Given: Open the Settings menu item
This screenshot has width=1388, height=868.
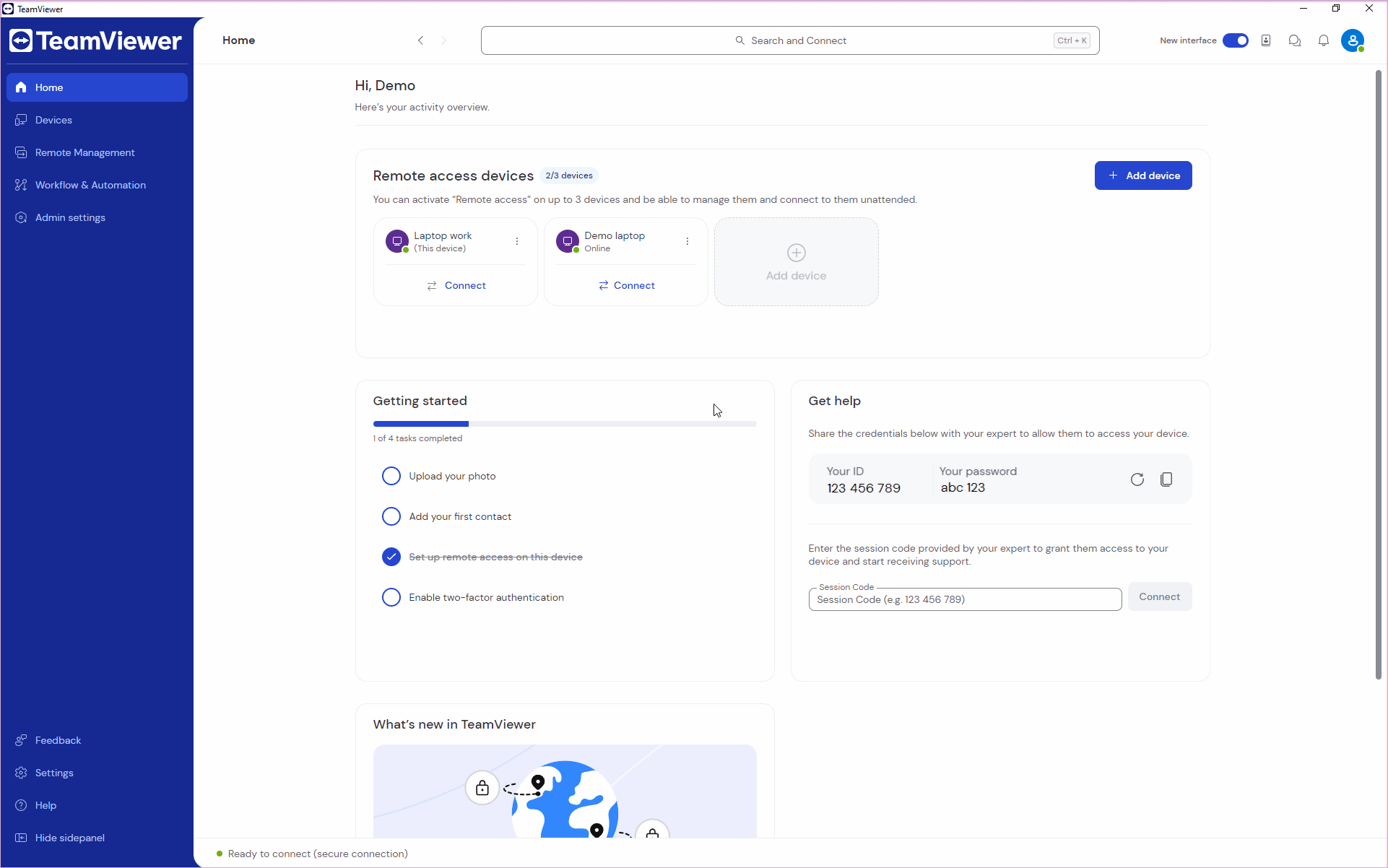Looking at the screenshot, I should [x=53, y=772].
